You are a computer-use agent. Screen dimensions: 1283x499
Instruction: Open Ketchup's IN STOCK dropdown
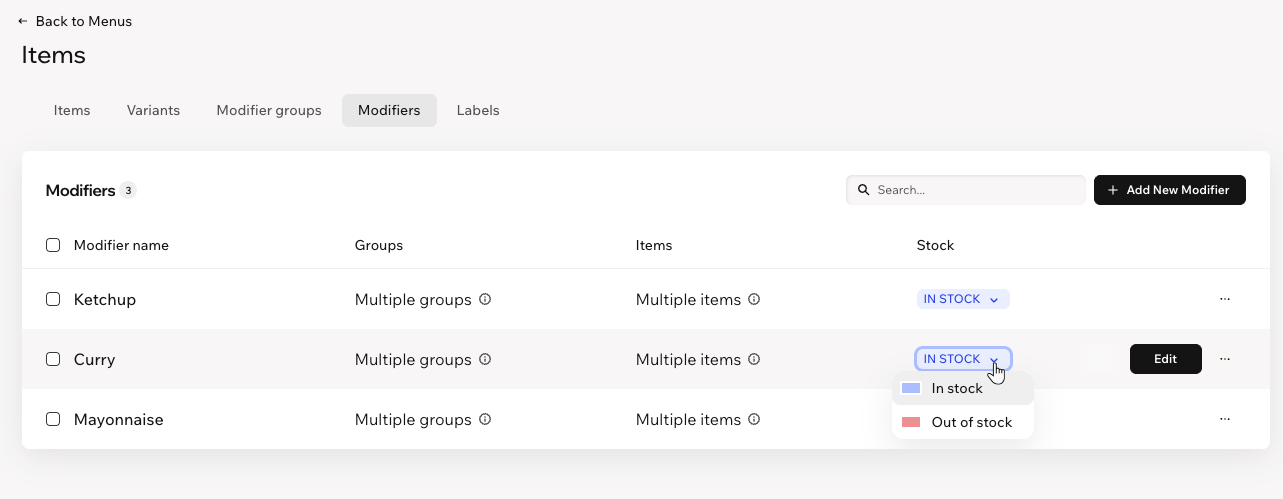(963, 299)
